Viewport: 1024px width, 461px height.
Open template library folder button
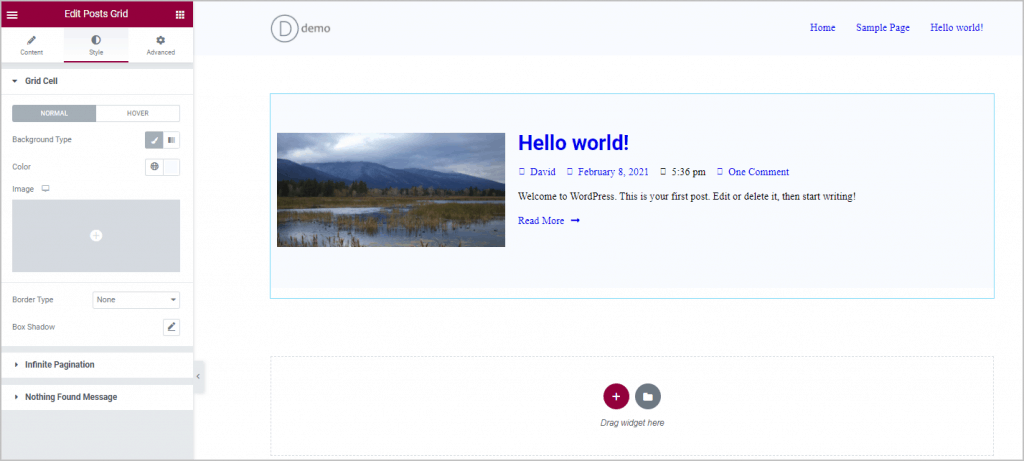[648, 396]
